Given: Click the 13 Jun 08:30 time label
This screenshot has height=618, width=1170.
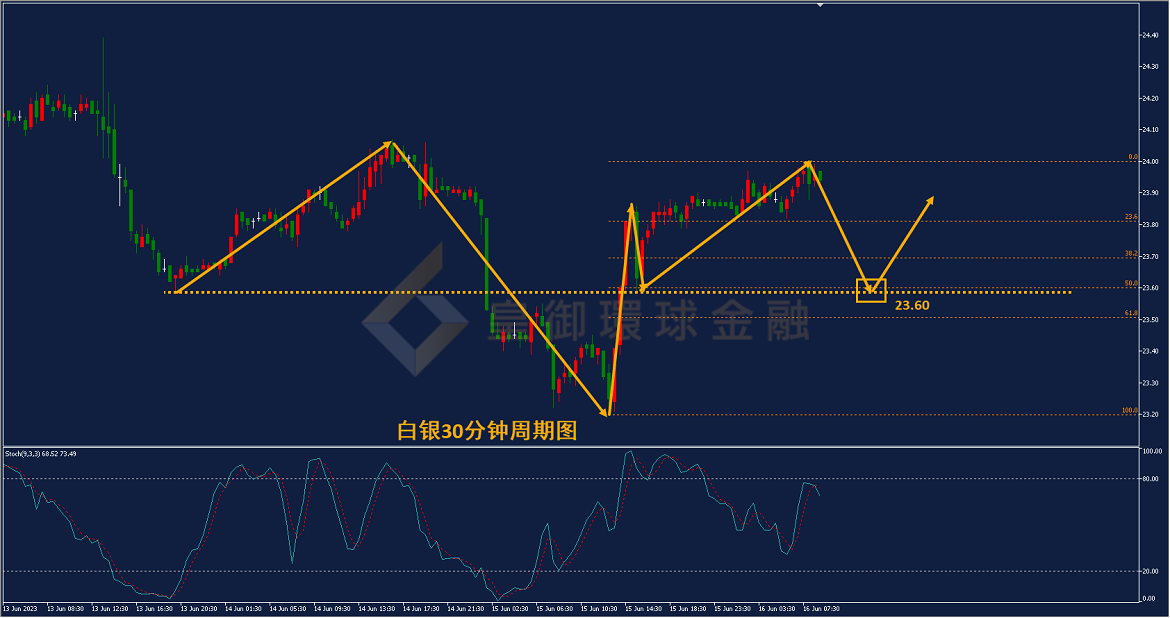Looking at the screenshot, I should 66,609.
